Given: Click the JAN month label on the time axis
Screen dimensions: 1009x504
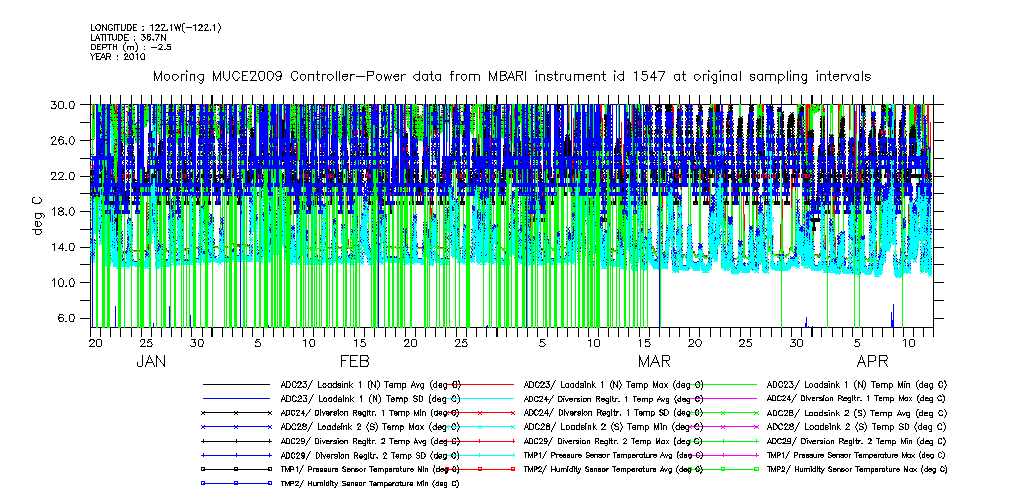Looking at the screenshot, I should coord(150,361).
